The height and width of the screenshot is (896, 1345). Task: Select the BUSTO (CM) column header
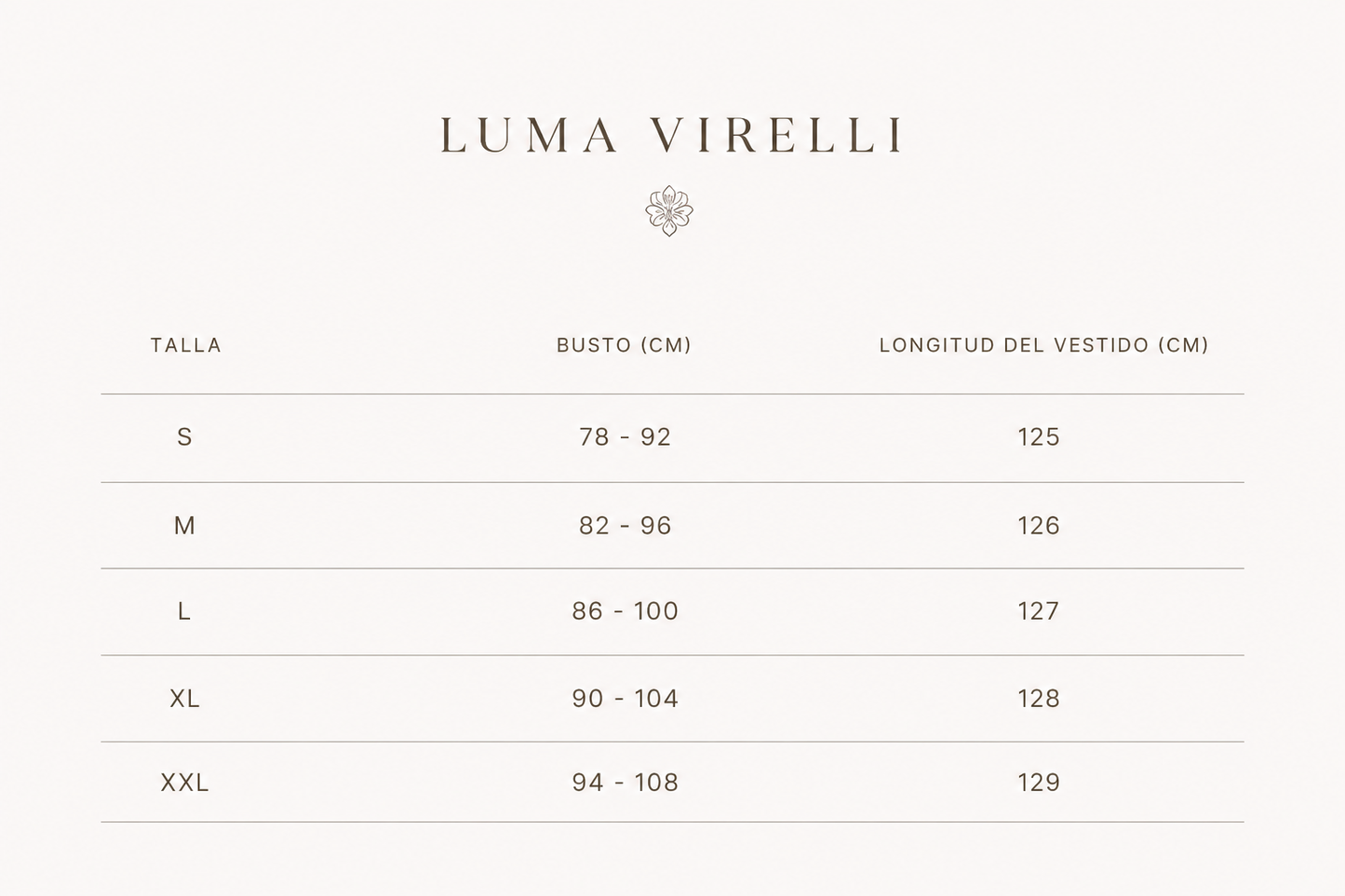point(625,345)
